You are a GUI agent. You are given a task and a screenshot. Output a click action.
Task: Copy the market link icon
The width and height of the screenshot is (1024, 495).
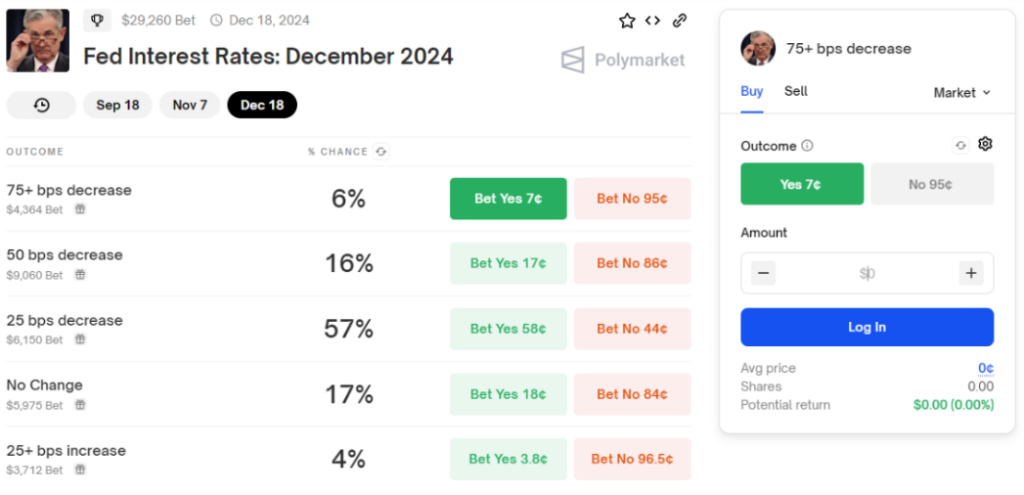[x=680, y=20]
